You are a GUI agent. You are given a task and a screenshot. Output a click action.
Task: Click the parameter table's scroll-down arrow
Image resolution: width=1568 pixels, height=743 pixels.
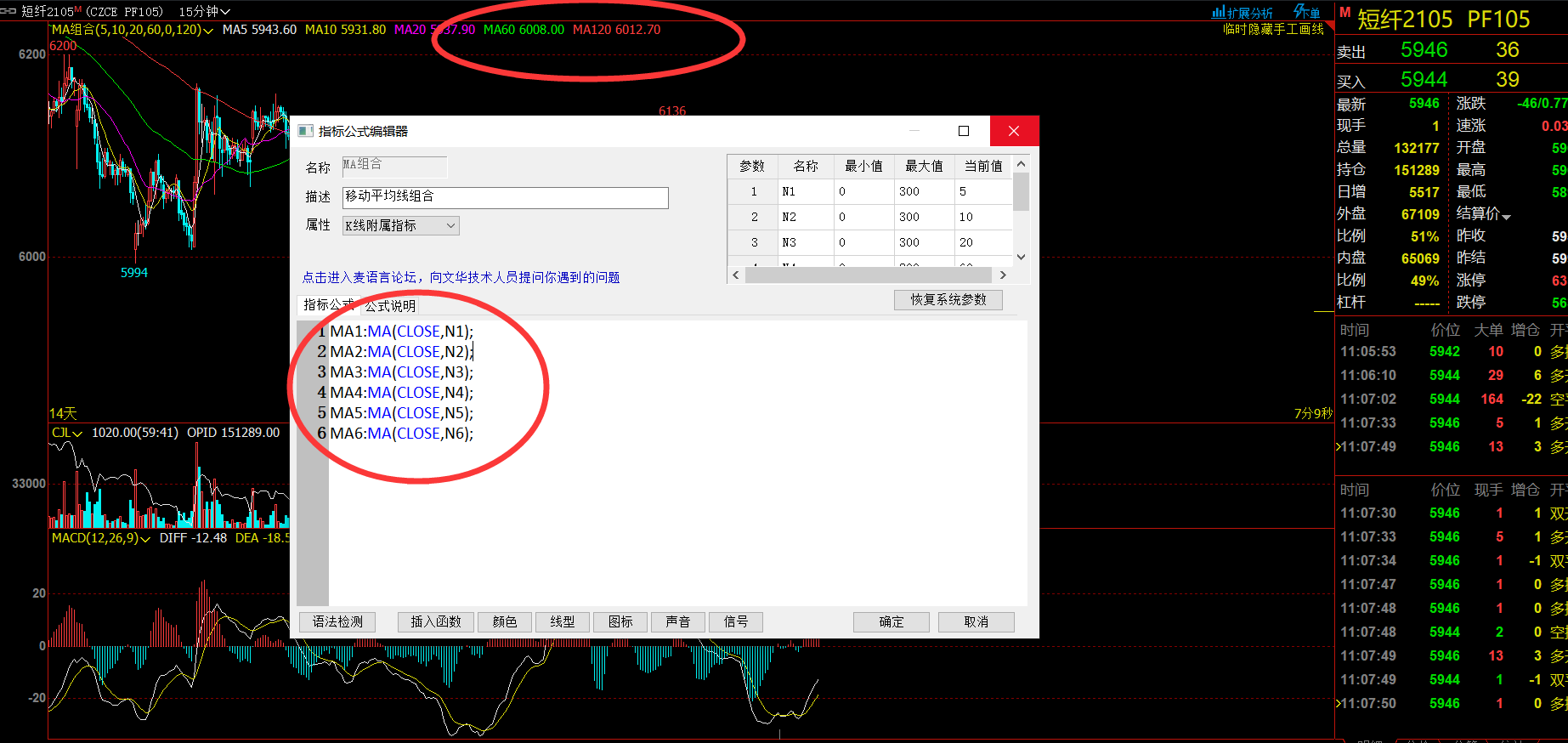[1022, 257]
